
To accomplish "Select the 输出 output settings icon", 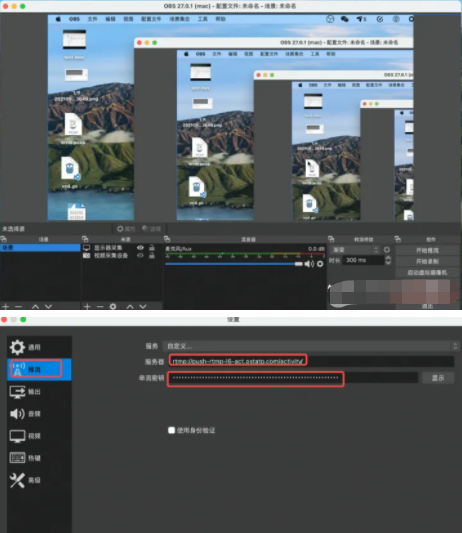I will point(17,392).
